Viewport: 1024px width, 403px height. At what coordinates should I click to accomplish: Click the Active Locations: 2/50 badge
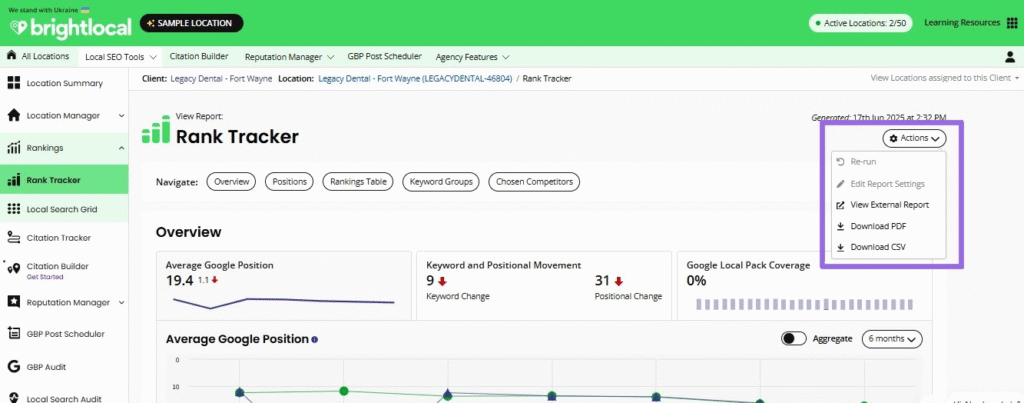(861, 23)
